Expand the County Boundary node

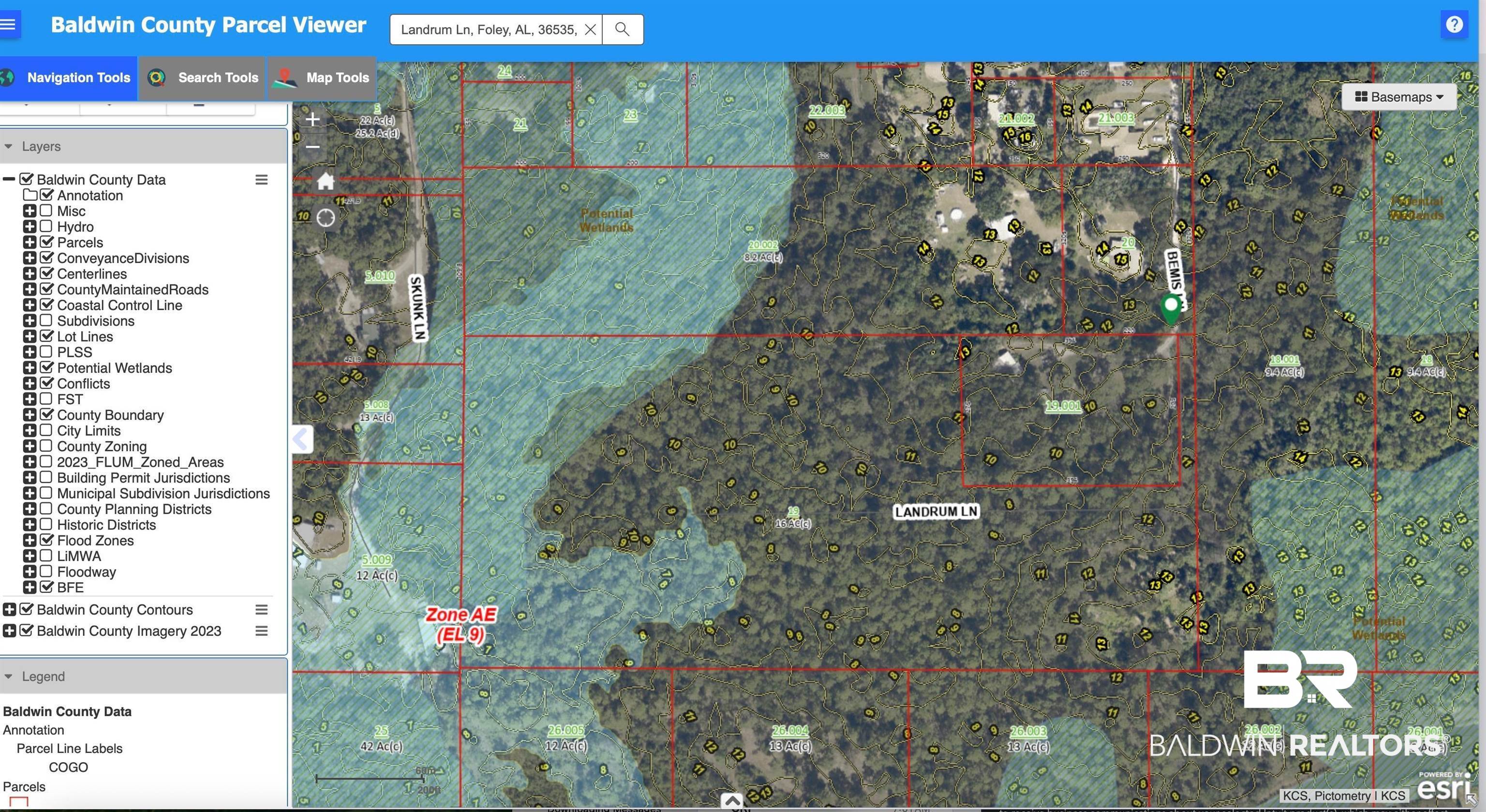coord(30,414)
